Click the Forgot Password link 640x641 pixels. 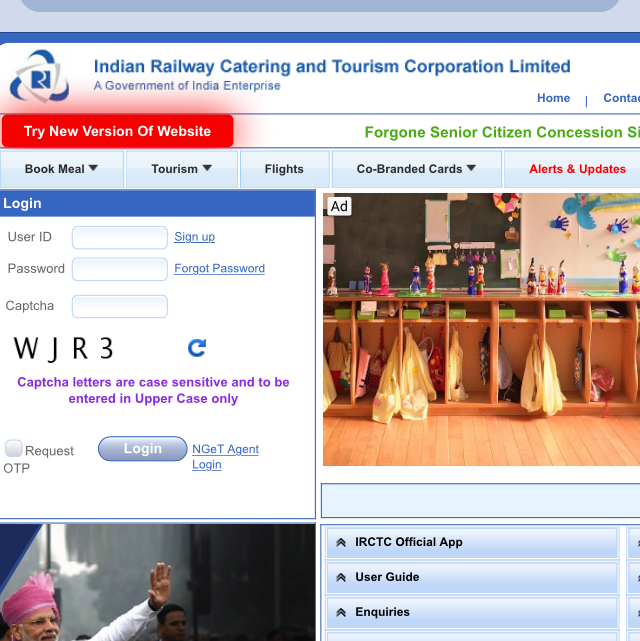(219, 269)
